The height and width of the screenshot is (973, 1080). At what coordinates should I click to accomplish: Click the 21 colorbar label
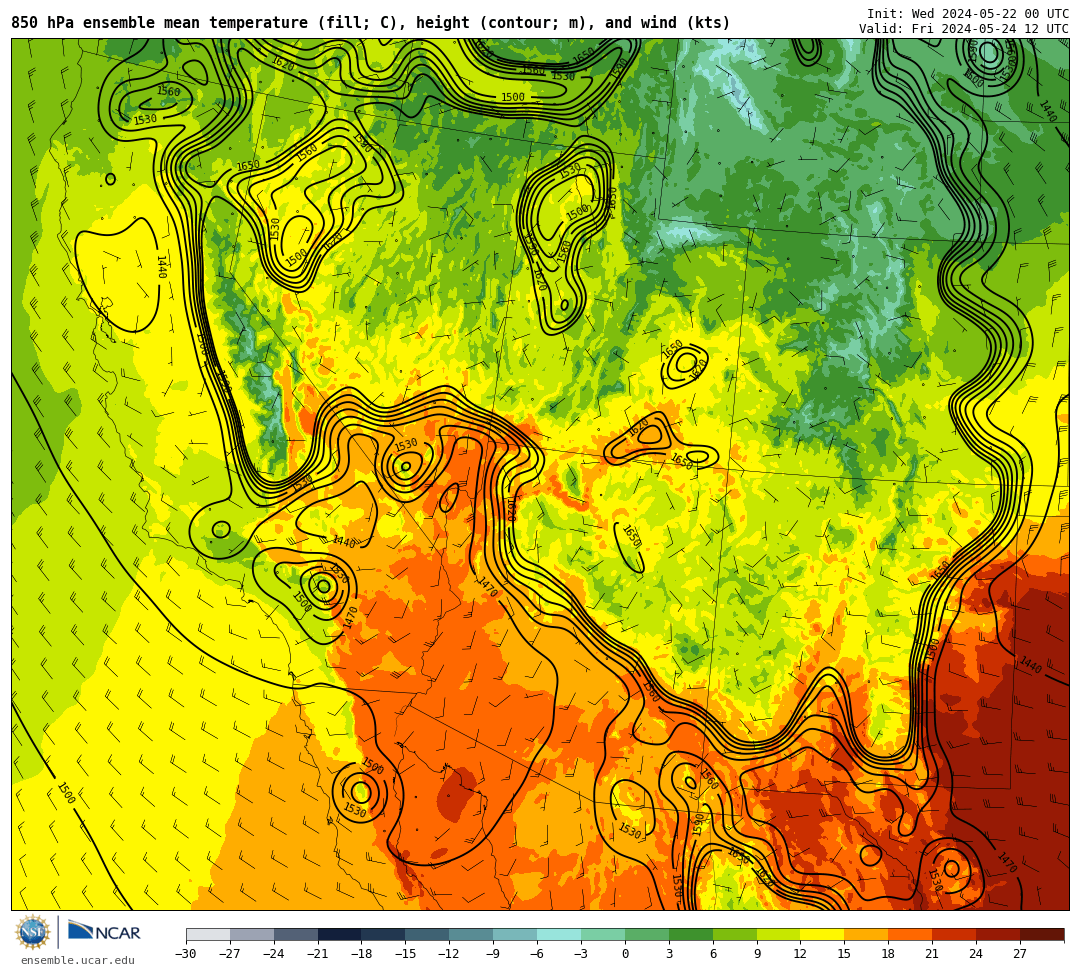point(933,954)
